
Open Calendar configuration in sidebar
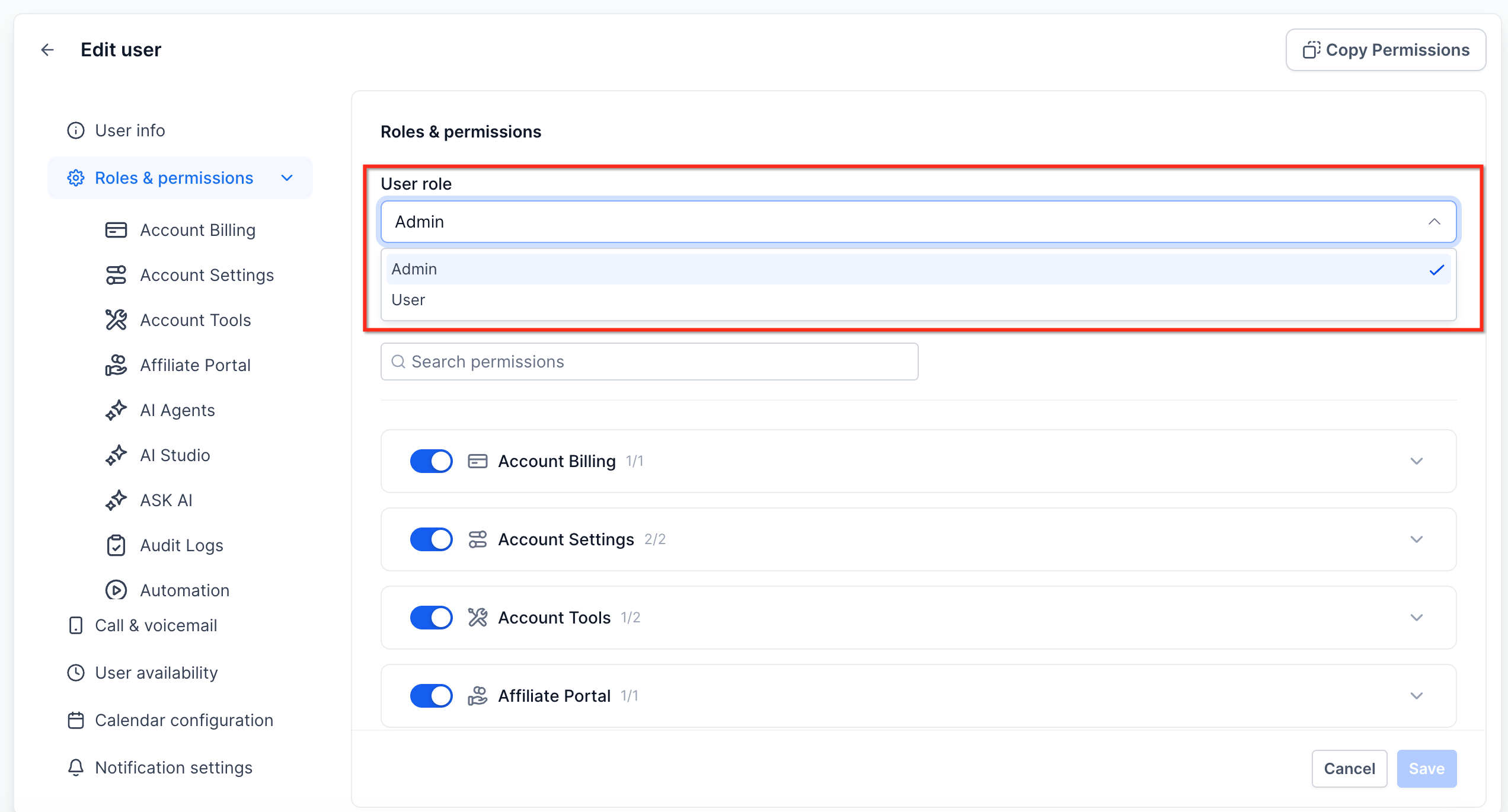184,720
